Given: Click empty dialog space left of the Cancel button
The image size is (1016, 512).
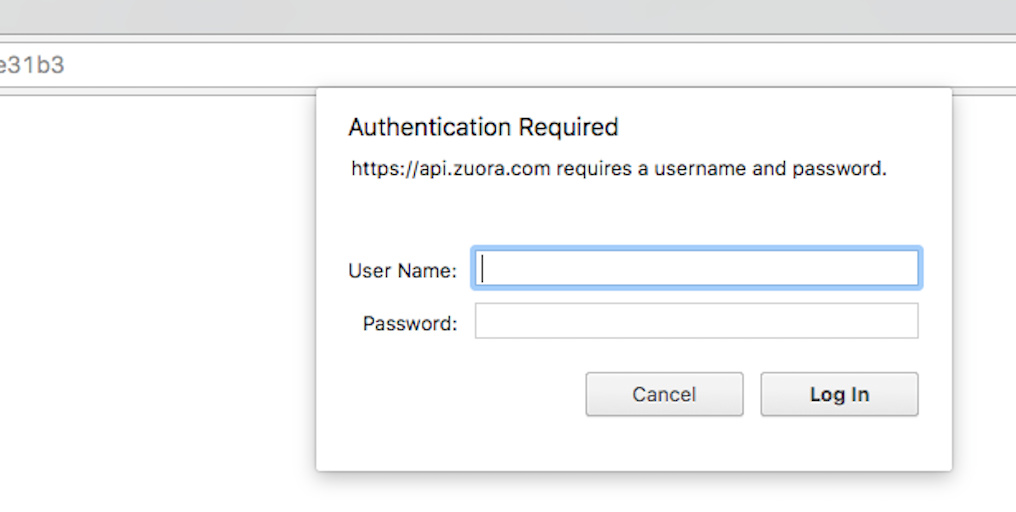Looking at the screenshot, I should [x=450, y=394].
